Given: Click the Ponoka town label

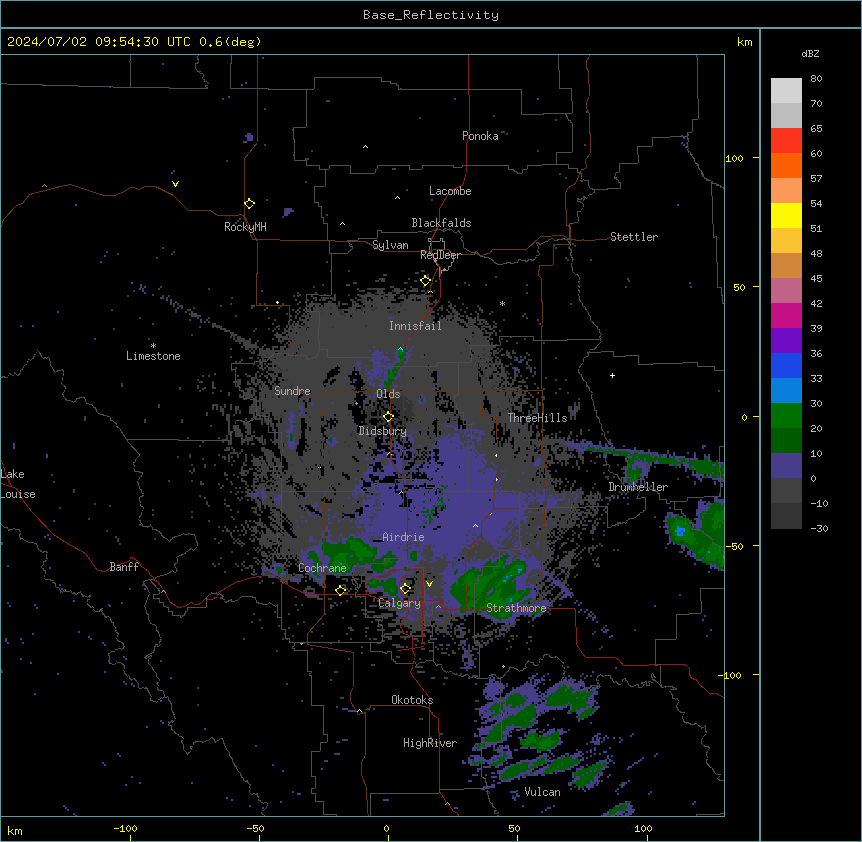Looking at the screenshot, I should click(480, 136).
